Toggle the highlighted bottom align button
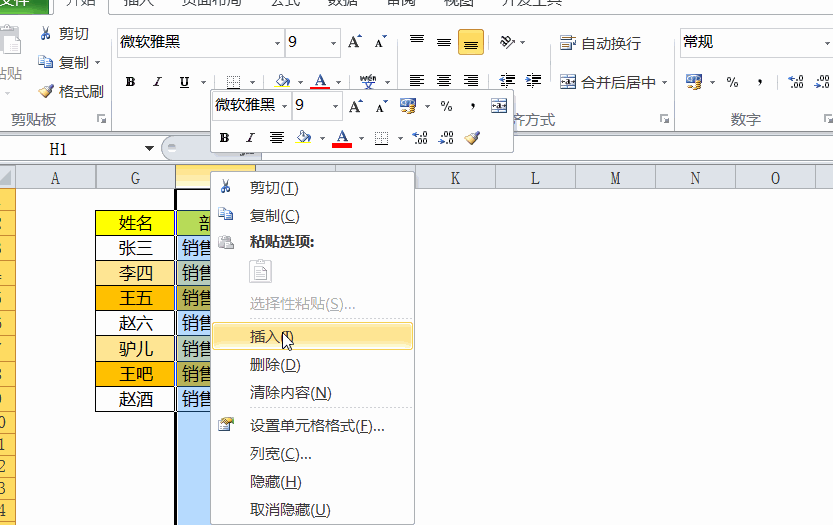833x525 pixels. coord(471,43)
